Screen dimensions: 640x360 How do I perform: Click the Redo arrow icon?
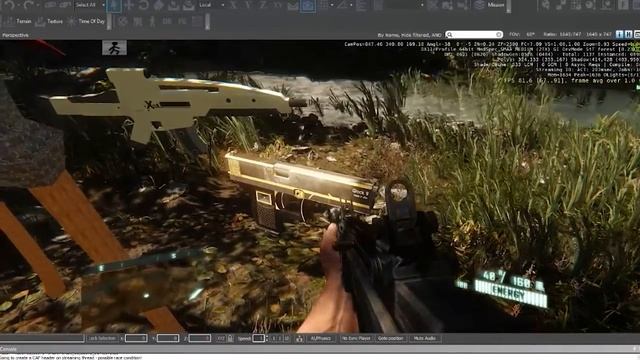point(28,5)
